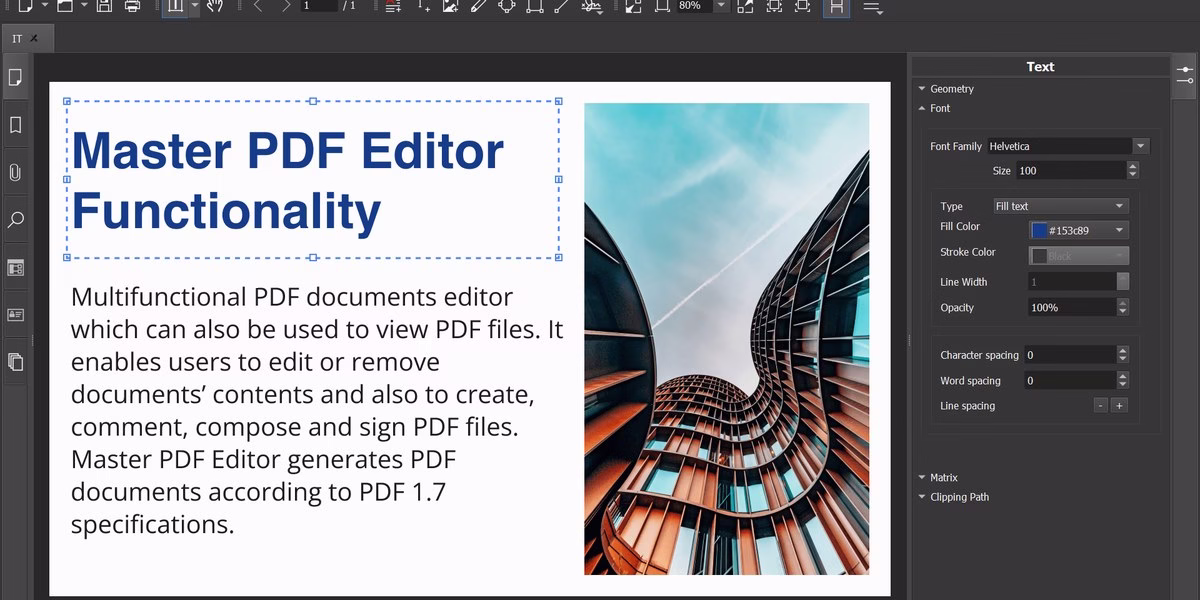Screen dimensions: 1200x600
Task: Click the font Size spinner arrows
Action: [1133, 171]
